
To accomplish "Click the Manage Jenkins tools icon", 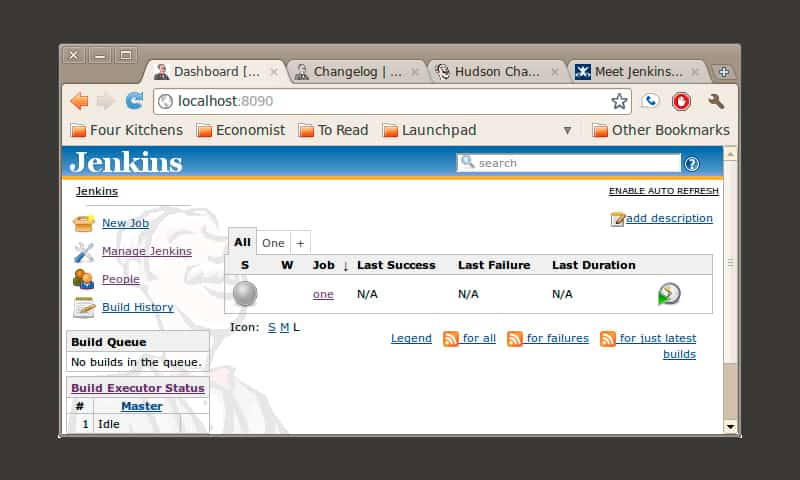I will pos(84,251).
